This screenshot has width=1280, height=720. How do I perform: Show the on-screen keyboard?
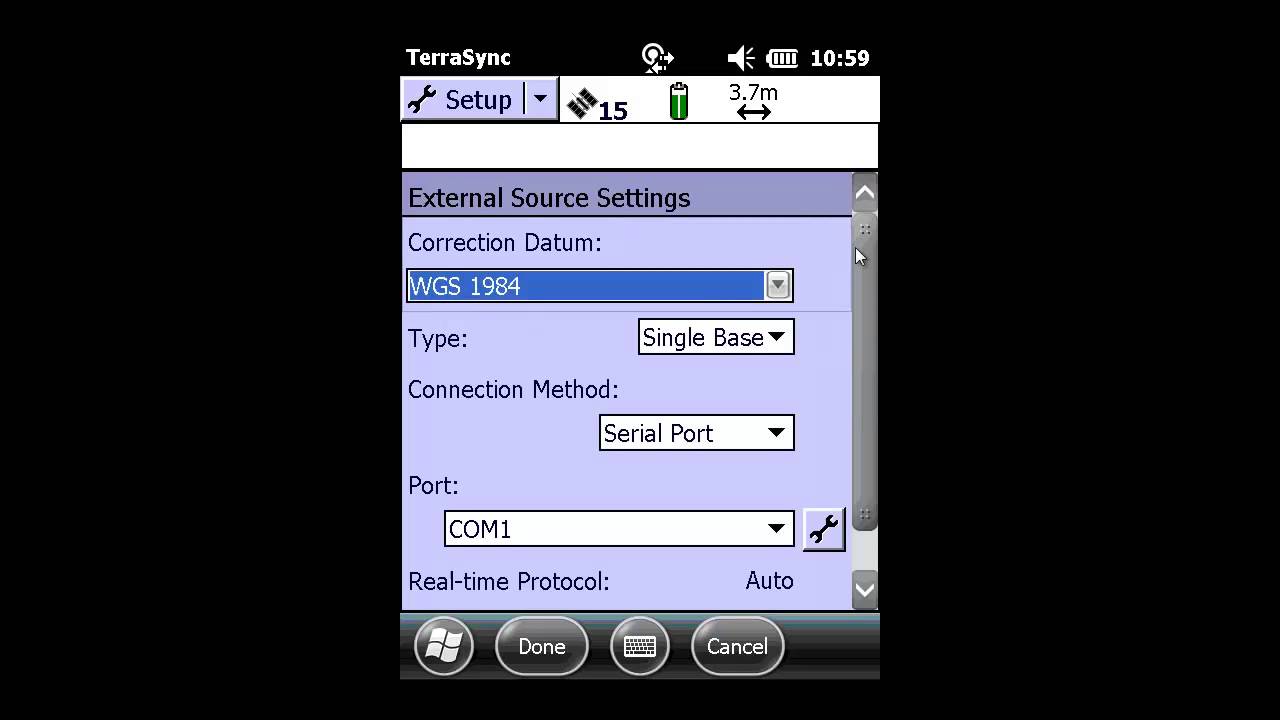coord(640,646)
